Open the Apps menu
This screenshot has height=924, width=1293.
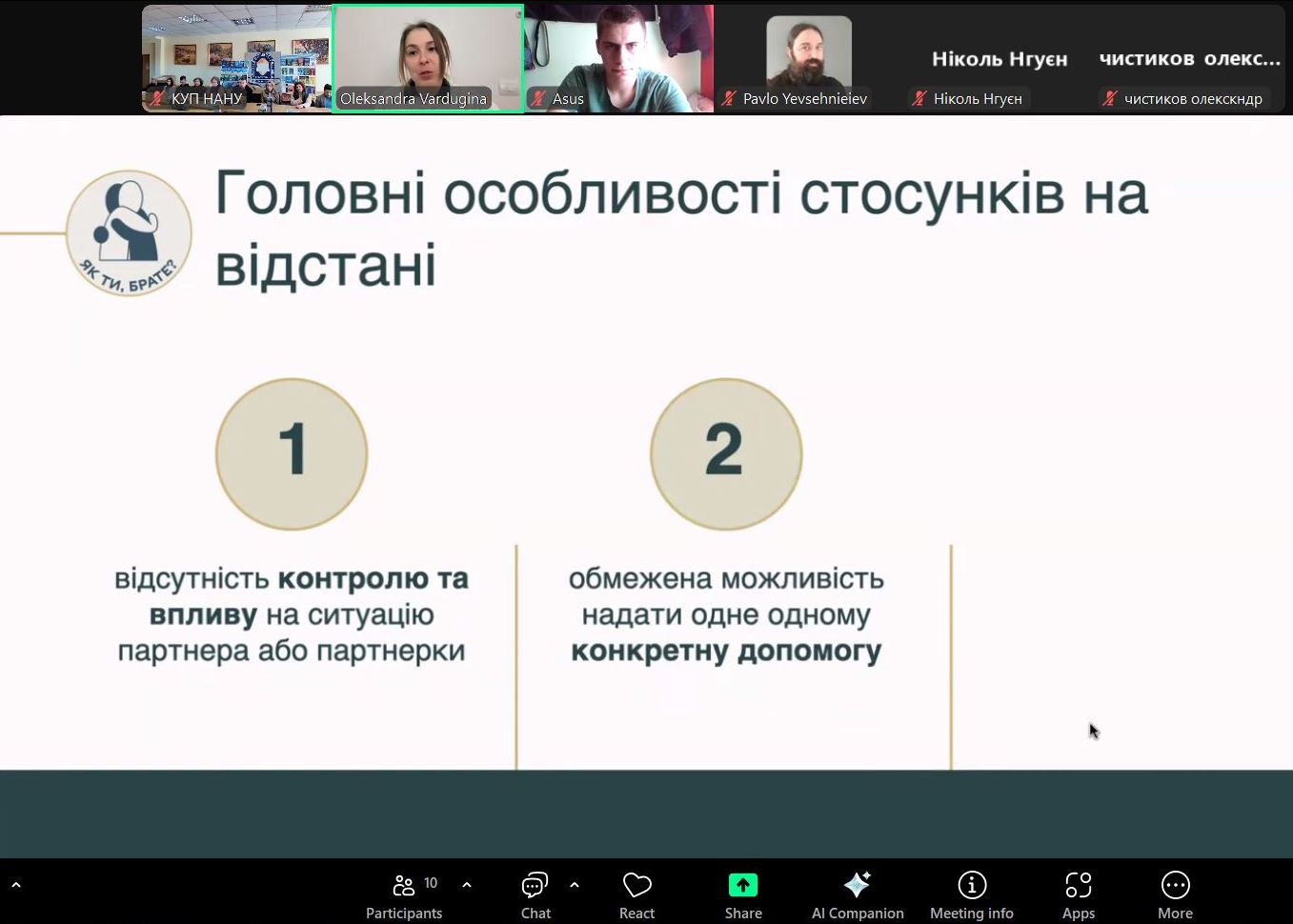click(x=1078, y=895)
